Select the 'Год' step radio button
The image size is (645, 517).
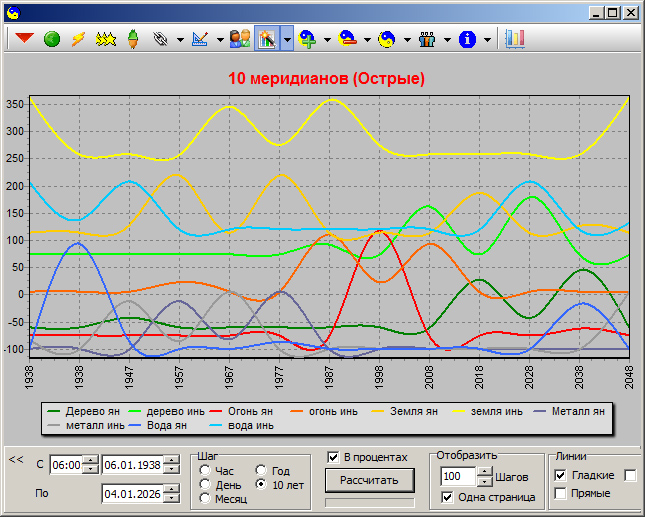point(262,470)
